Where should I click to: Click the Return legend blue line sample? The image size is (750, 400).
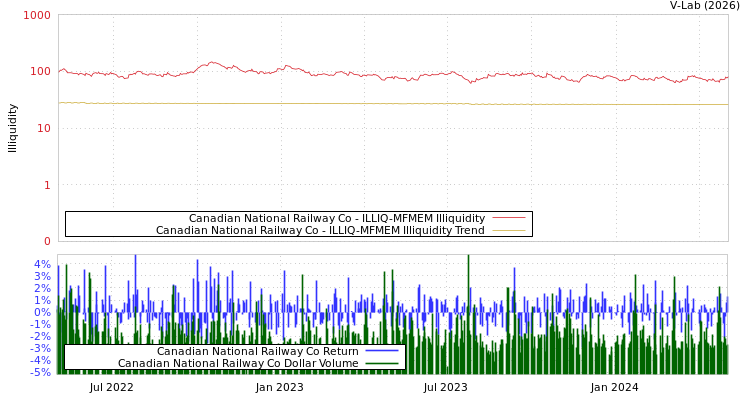point(381,351)
